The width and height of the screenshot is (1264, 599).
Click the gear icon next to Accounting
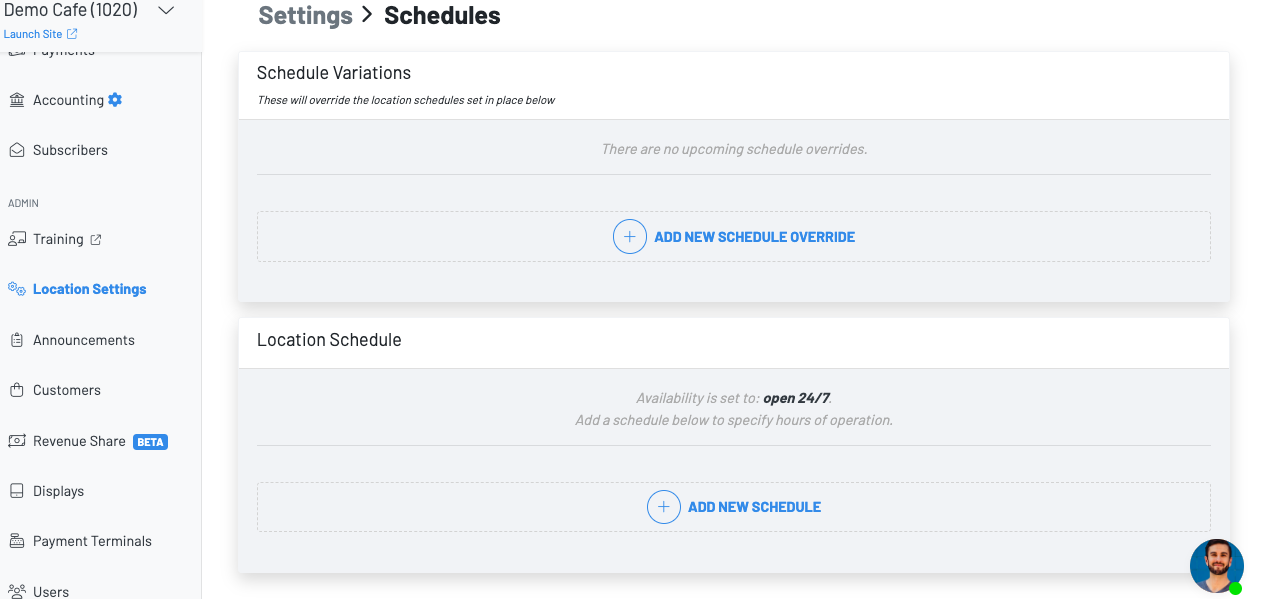115,100
